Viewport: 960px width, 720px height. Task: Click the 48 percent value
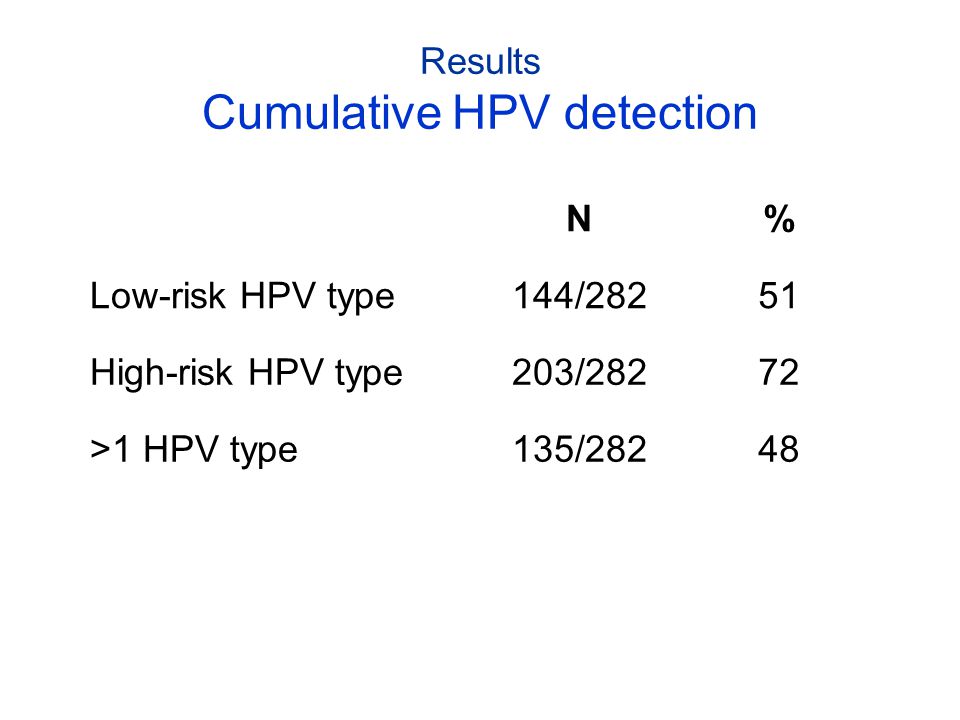pyautogui.click(x=778, y=449)
